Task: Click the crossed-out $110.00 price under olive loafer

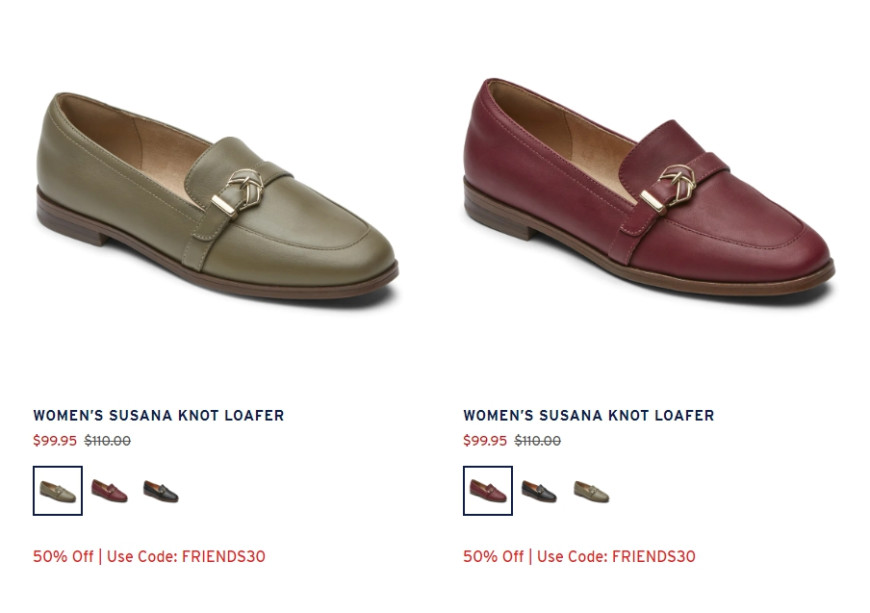Action: tap(108, 441)
